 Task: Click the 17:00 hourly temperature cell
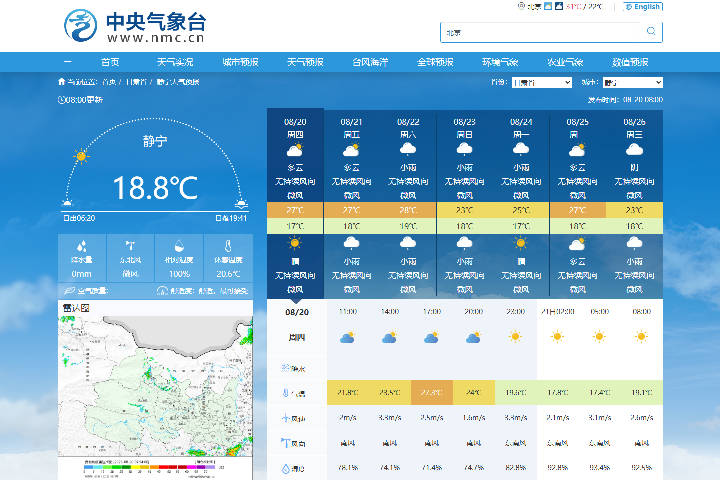point(432,393)
